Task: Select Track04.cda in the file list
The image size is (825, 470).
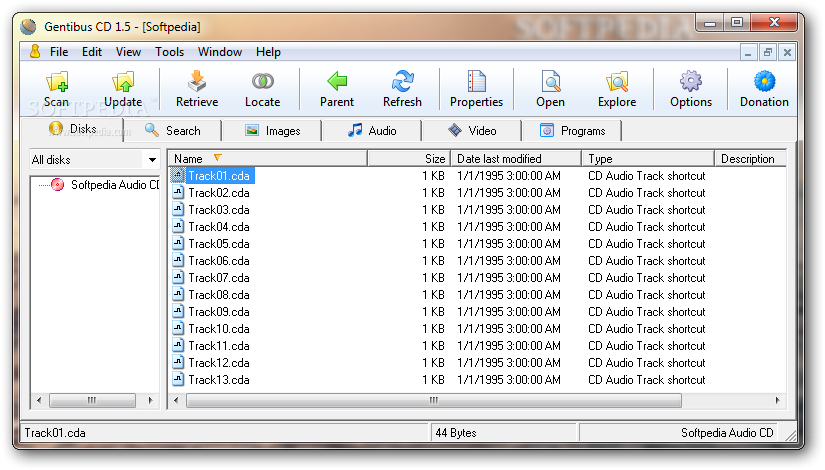Action: coord(219,227)
